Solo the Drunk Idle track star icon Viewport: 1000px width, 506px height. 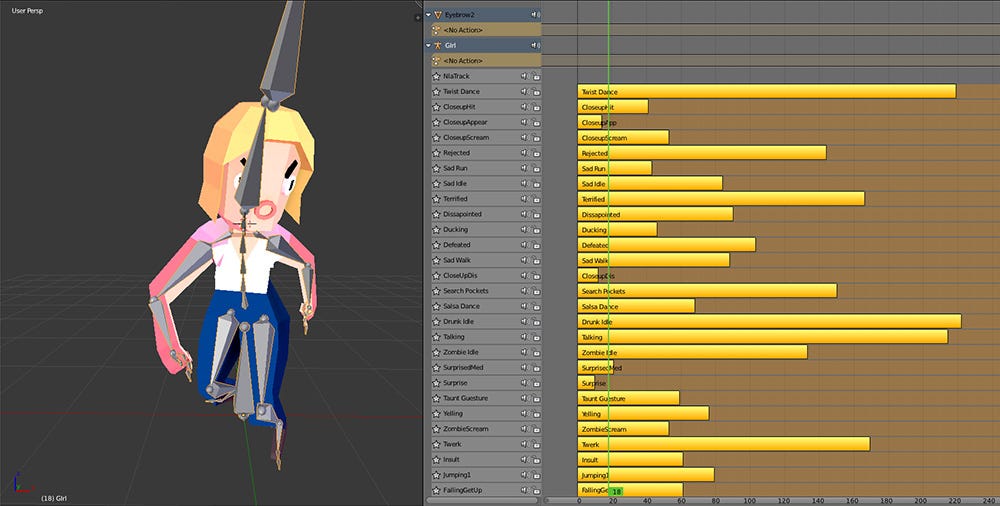[x=436, y=321]
